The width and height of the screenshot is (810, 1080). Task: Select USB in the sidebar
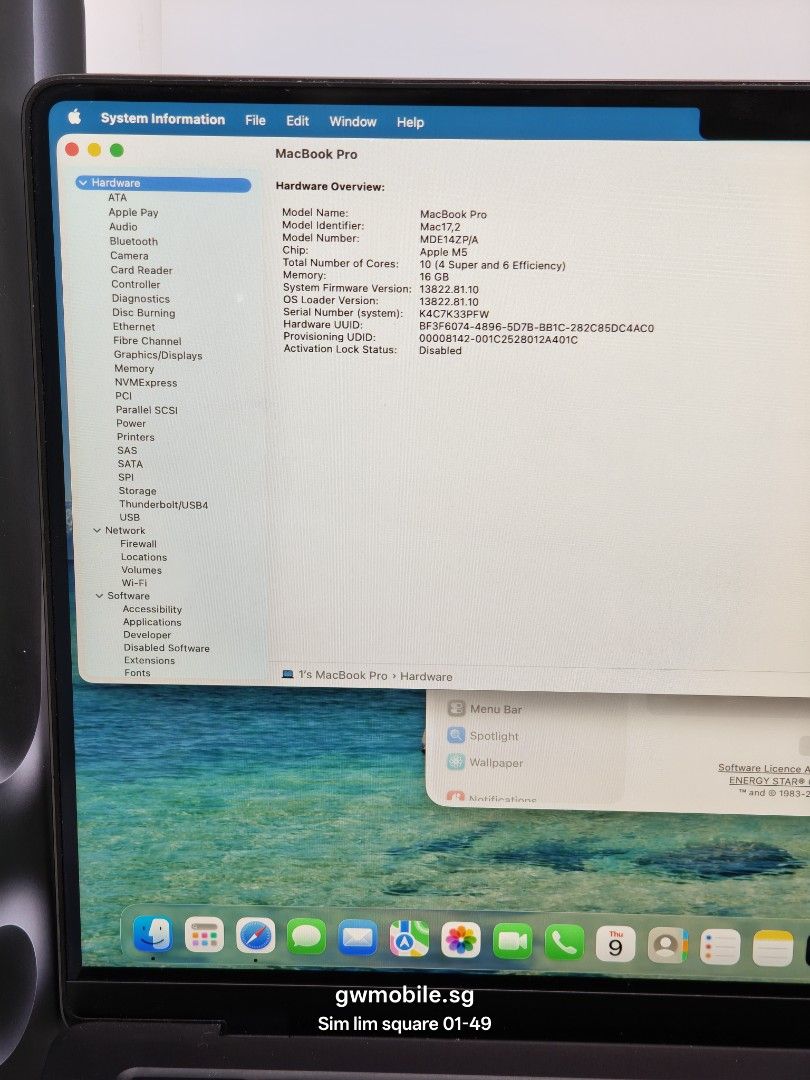tap(129, 517)
